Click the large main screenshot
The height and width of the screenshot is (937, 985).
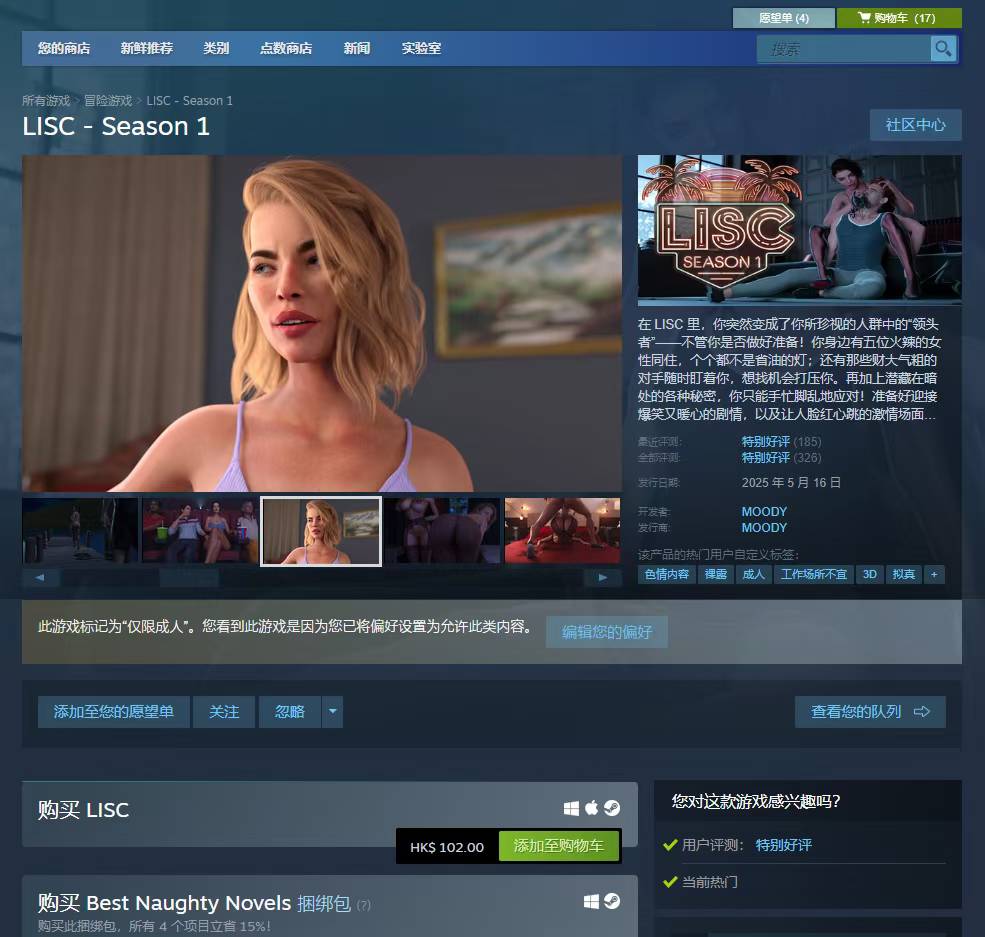(322, 323)
